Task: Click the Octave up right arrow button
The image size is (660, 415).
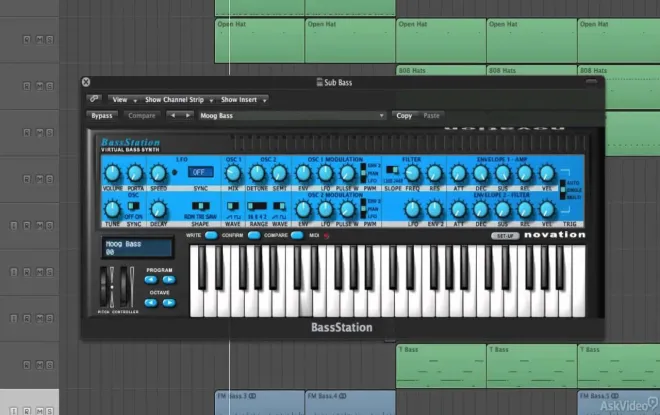Action: 169,302
